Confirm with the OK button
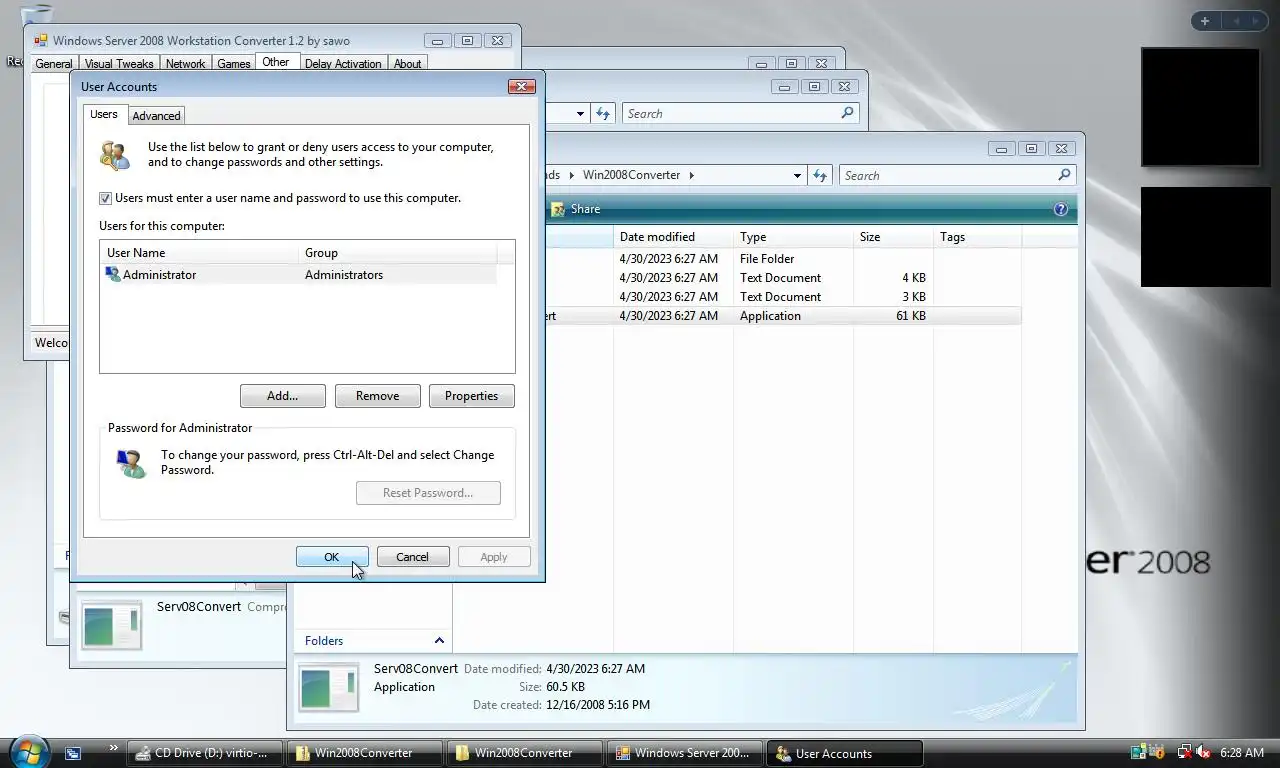1280x768 pixels. [332, 557]
